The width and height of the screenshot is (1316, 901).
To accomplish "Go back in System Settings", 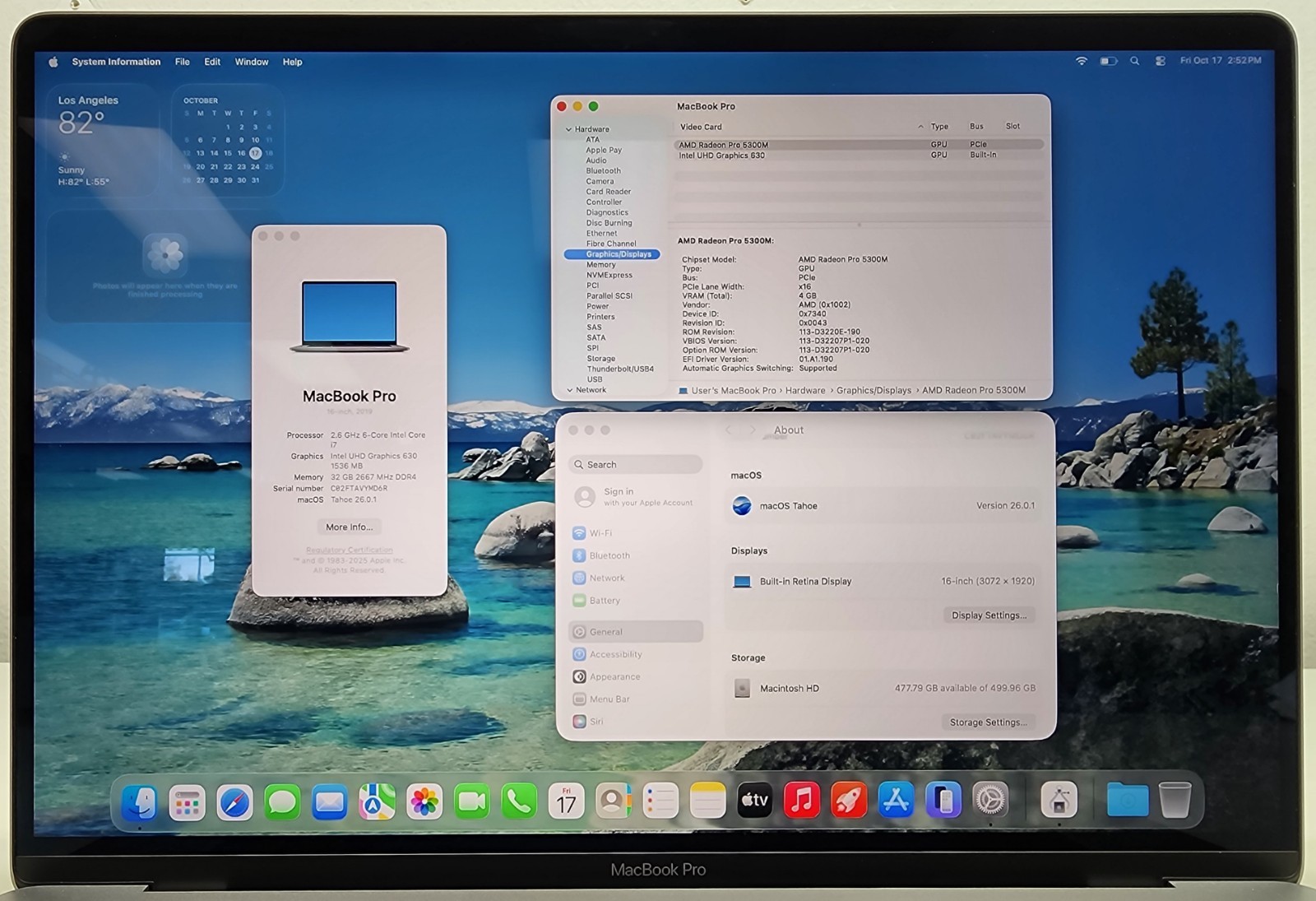I will [729, 430].
